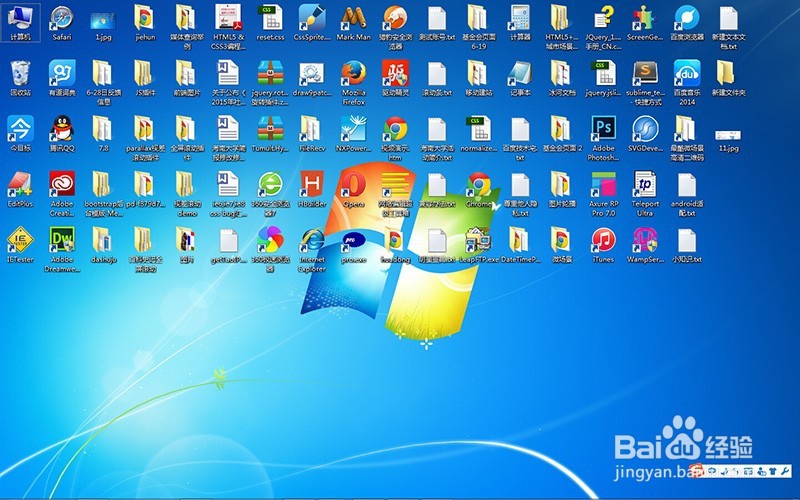Screen dimensions: 800x500
Task: Open the dashuju folder
Action: tap(103, 245)
